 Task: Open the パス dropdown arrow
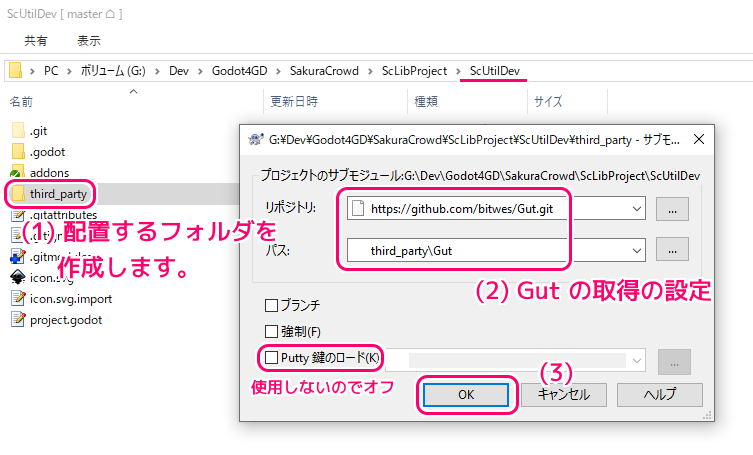click(x=637, y=251)
